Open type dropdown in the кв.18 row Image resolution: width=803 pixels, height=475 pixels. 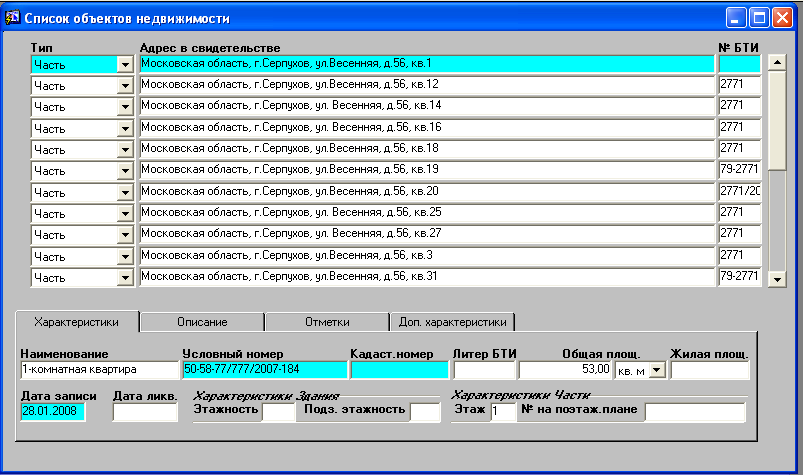125,149
